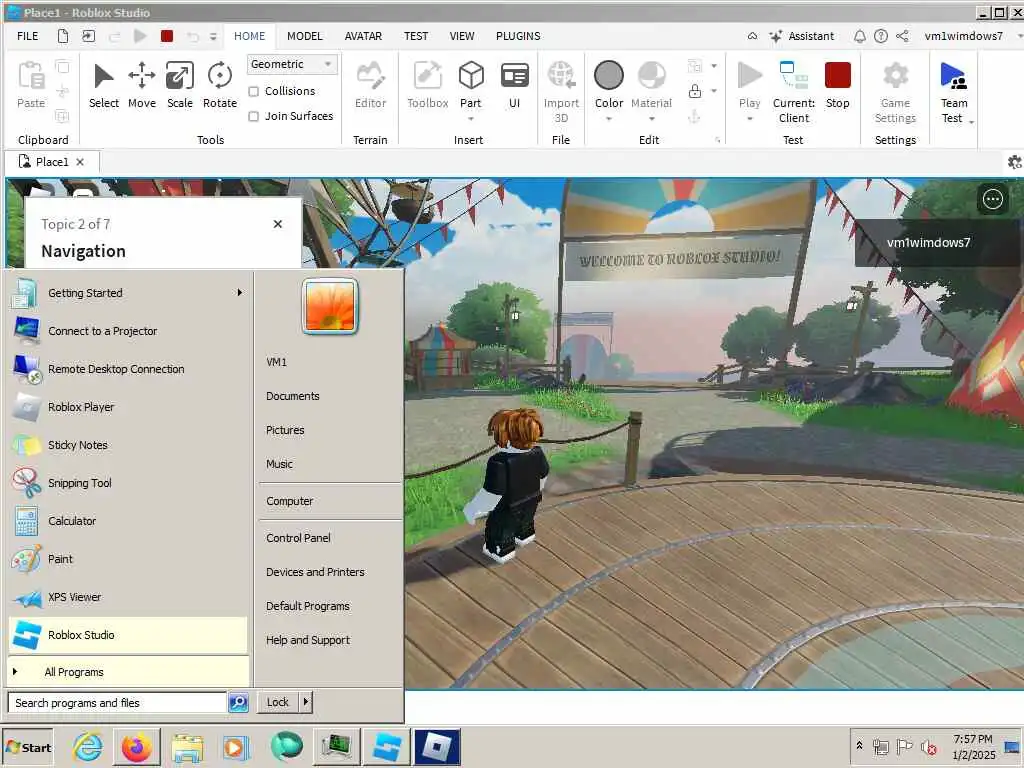Choose the Rotate tool
This screenshot has width=1024, height=768.
[219, 85]
